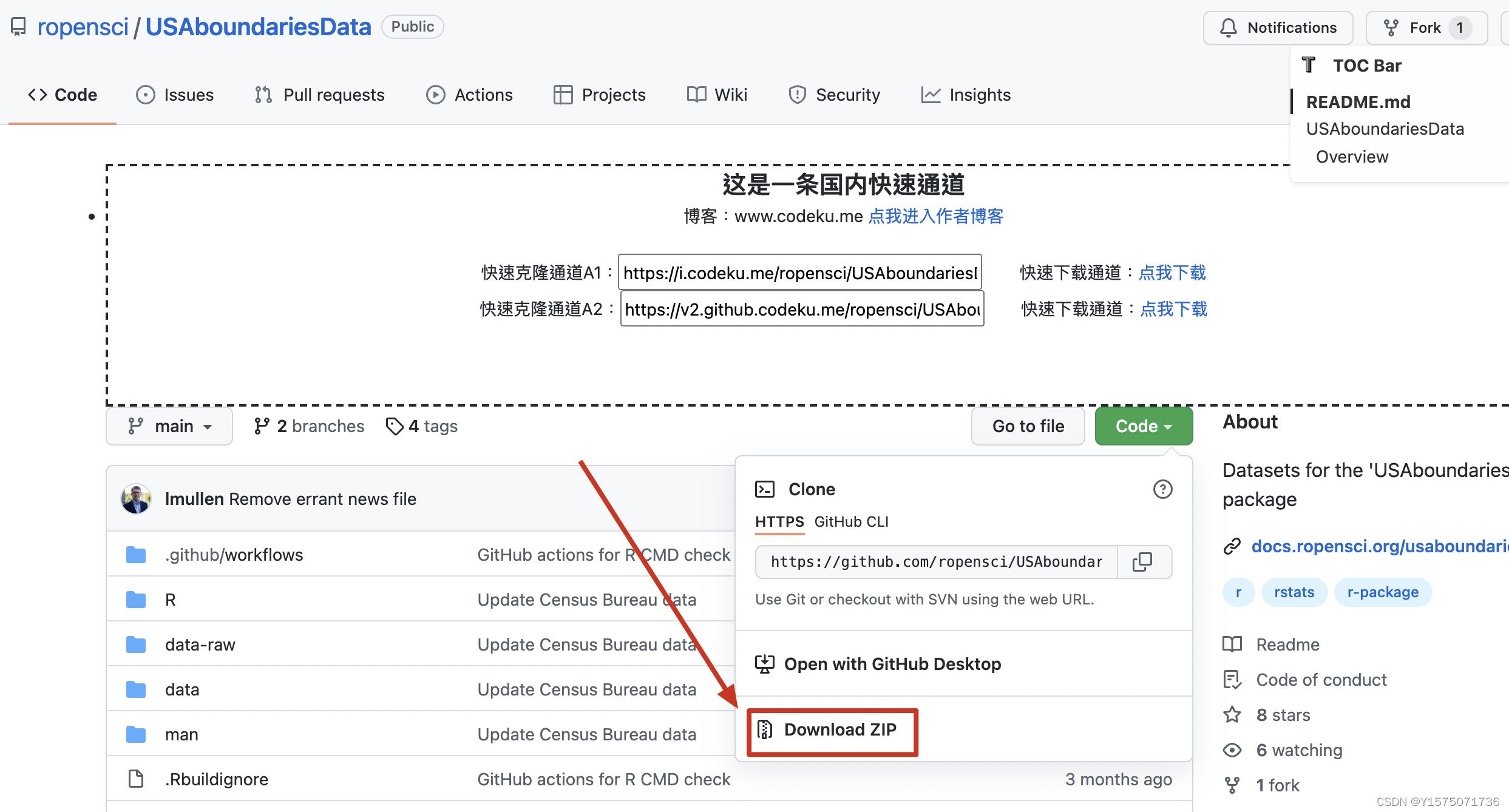Click the 快速克隆通道A2 URL field
Viewport: 1509px width, 812px height.
pos(802,309)
